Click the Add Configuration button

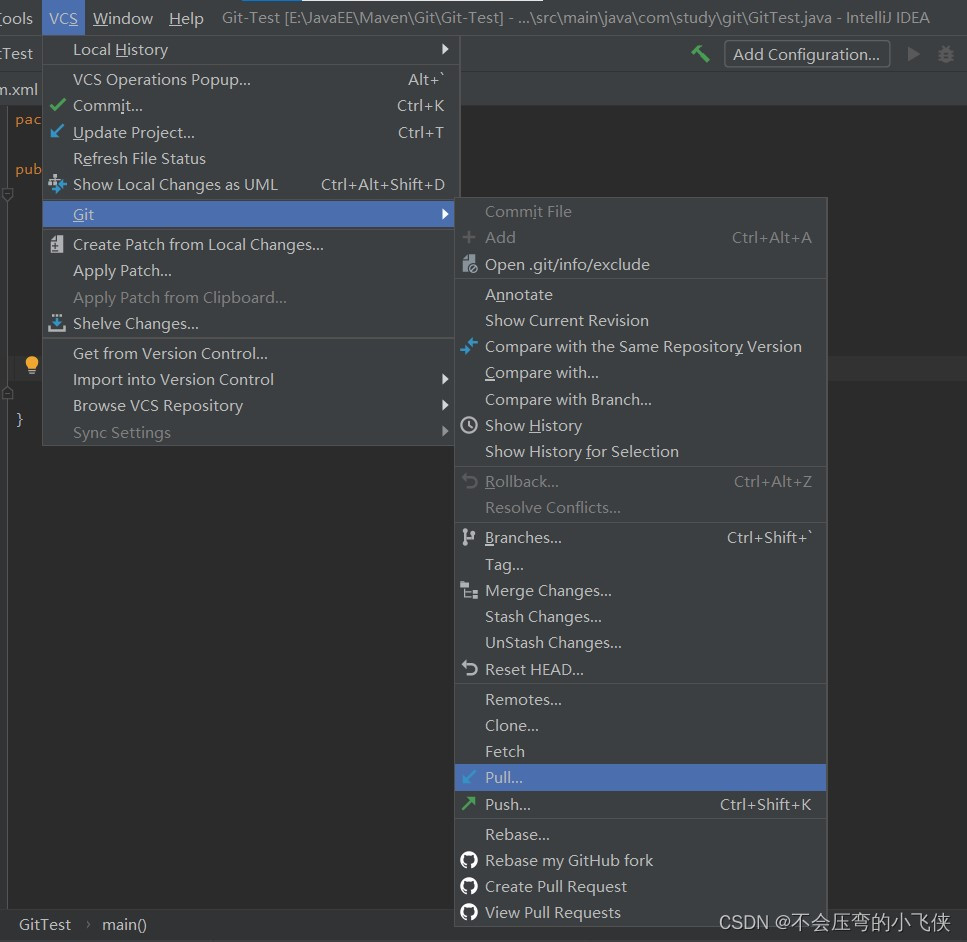[807, 54]
